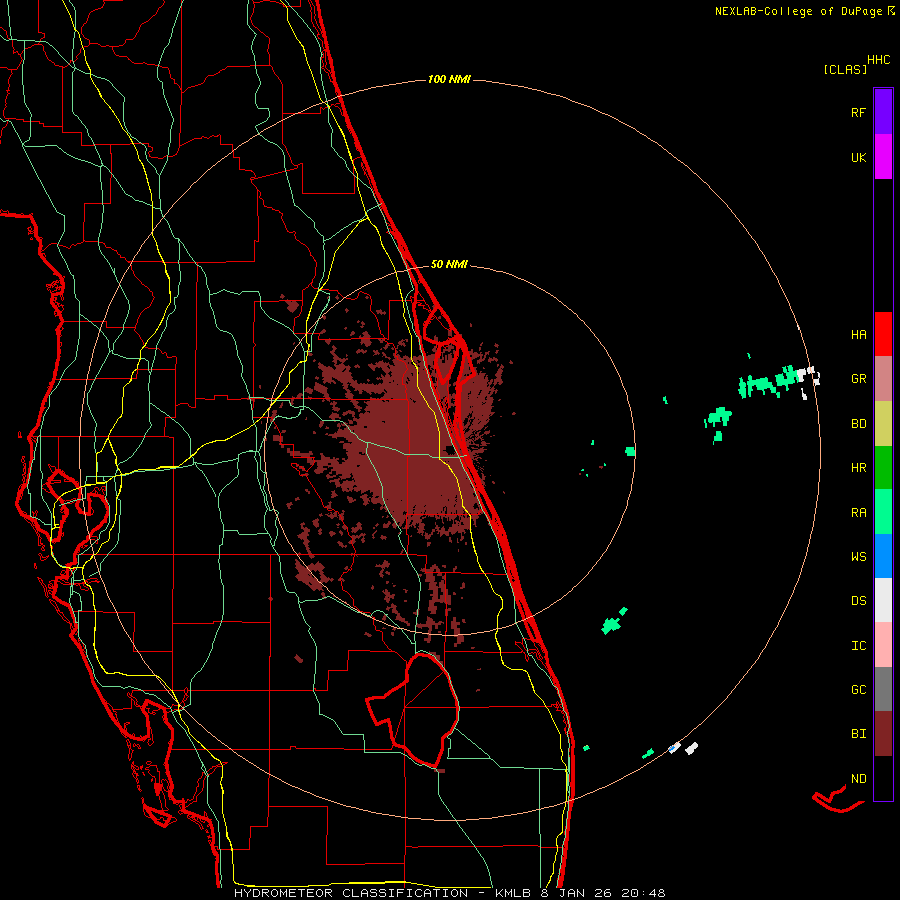The image size is (900, 900).
Task: Select the WS blue legend swatch
Action: [883, 556]
